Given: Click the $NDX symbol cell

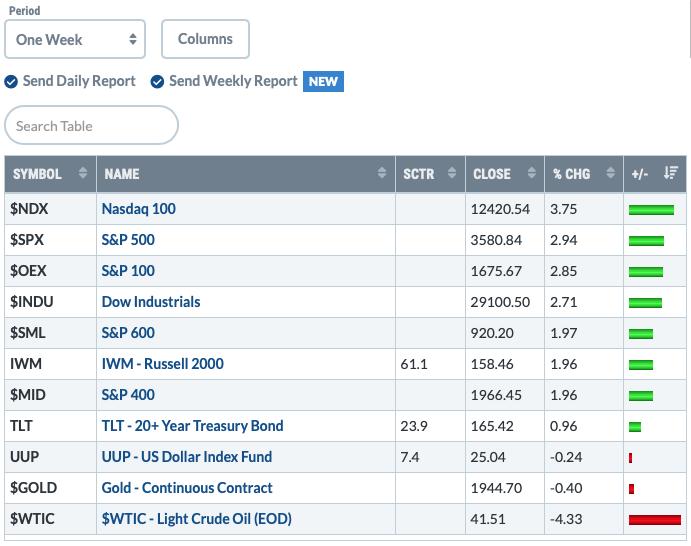Looking at the screenshot, I should point(50,208).
